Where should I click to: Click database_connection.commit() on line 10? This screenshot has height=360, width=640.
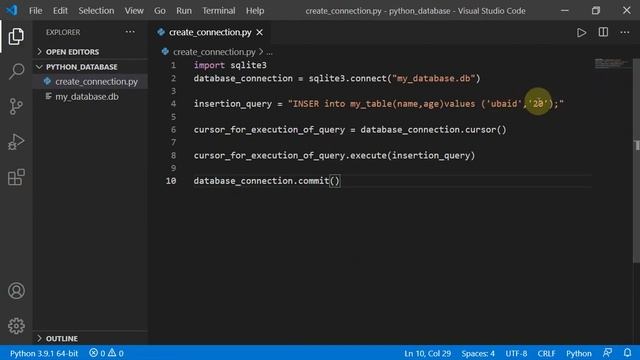click(267, 181)
